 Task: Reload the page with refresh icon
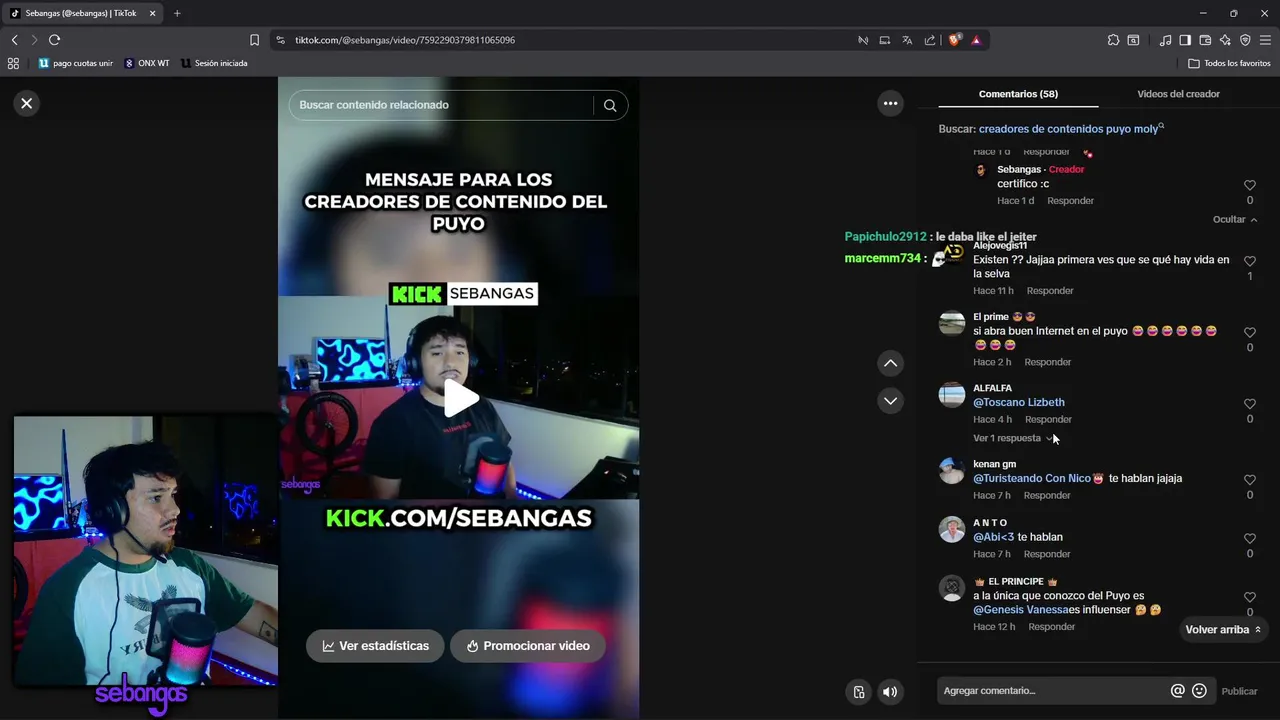click(54, 40)
